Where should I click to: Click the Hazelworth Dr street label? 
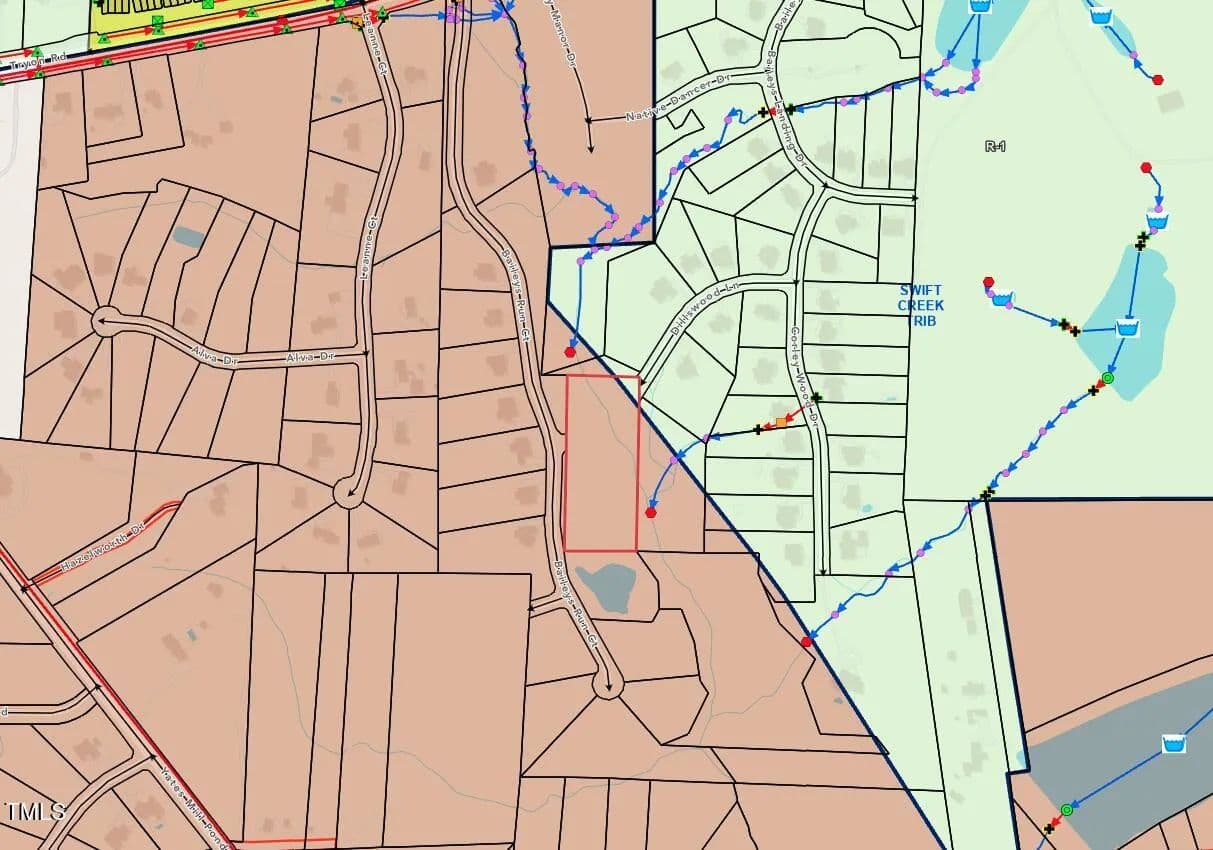[103, 544]
